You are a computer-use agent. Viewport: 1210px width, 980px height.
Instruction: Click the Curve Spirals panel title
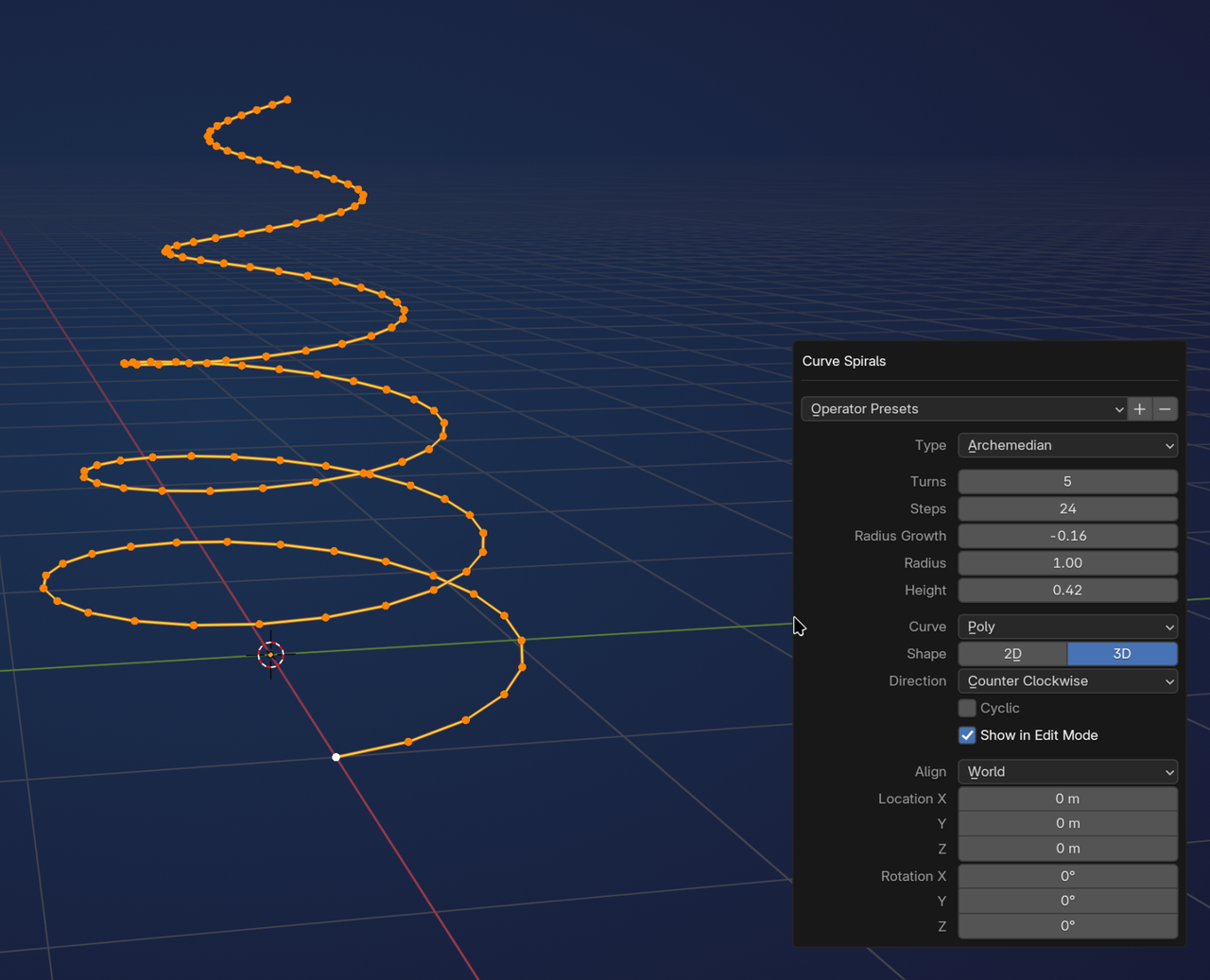click(x=844, y=361)
